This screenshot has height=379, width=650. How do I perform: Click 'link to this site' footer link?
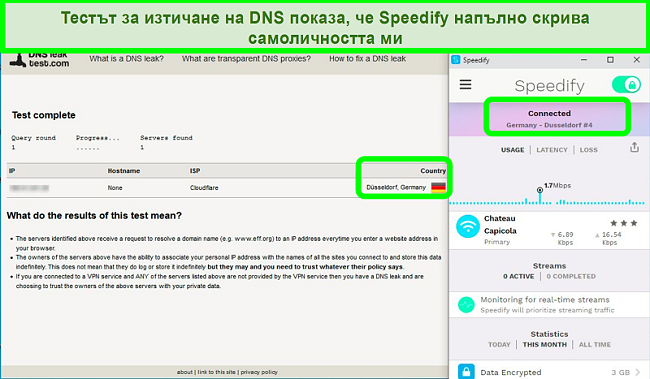pos(217,372)
